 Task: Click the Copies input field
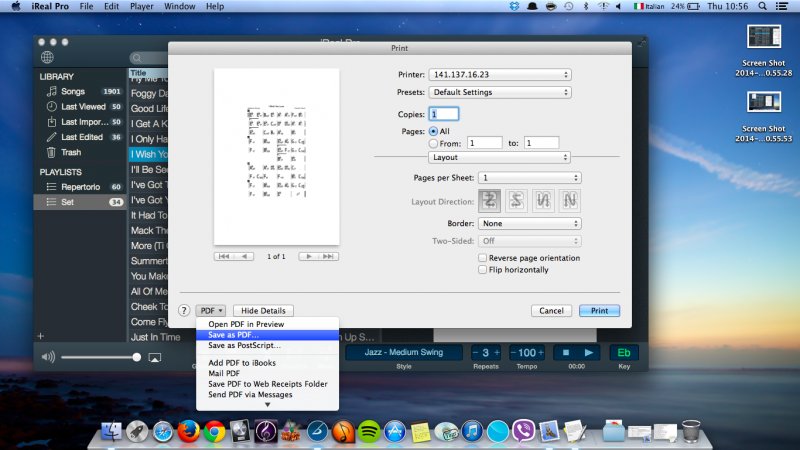[443, 114]
